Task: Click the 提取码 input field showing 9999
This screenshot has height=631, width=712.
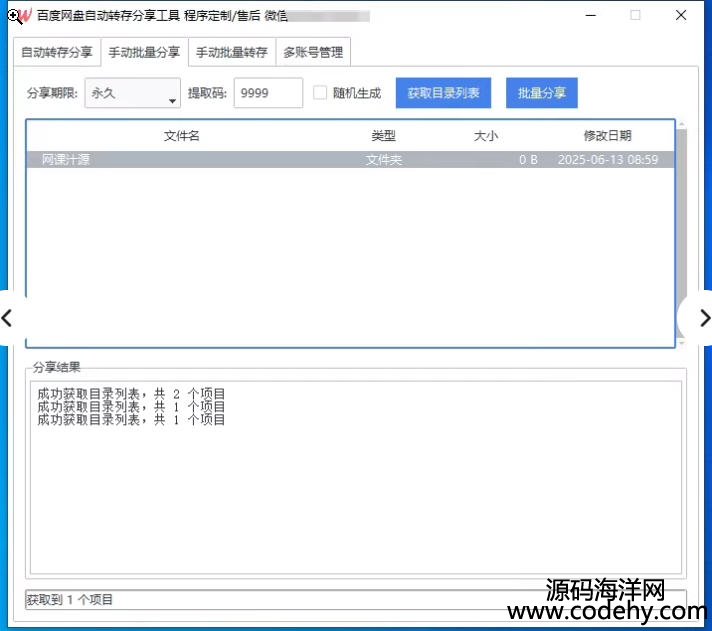Action: [268, 93]
